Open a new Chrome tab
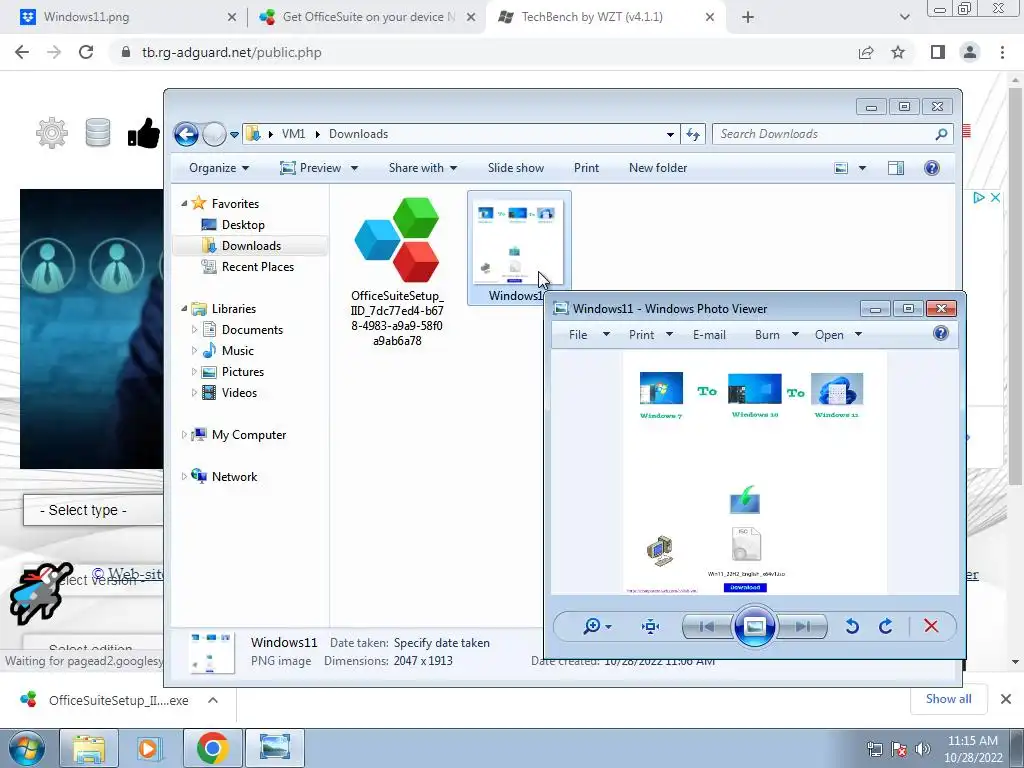The width and height of the screenshot is (1024, 768). tap(748, 17)
